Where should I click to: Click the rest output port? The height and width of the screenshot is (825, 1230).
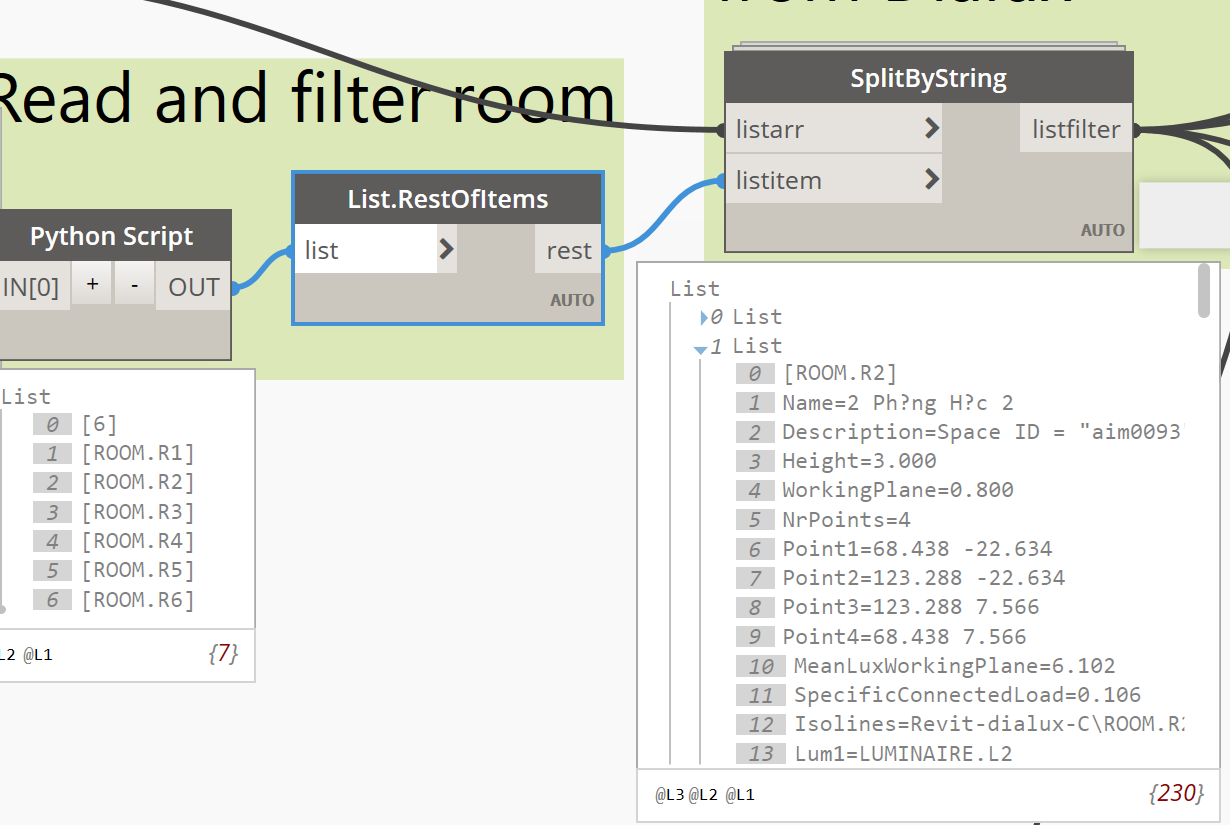pos(569,250)
